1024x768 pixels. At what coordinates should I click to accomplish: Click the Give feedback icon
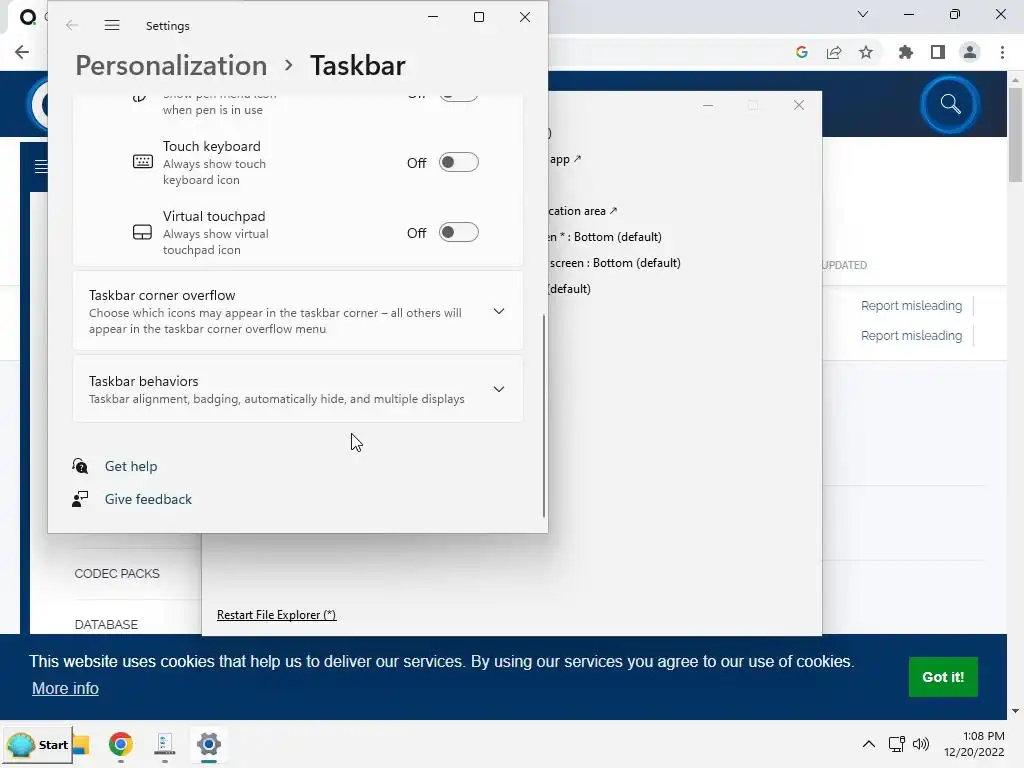[80, 499]
